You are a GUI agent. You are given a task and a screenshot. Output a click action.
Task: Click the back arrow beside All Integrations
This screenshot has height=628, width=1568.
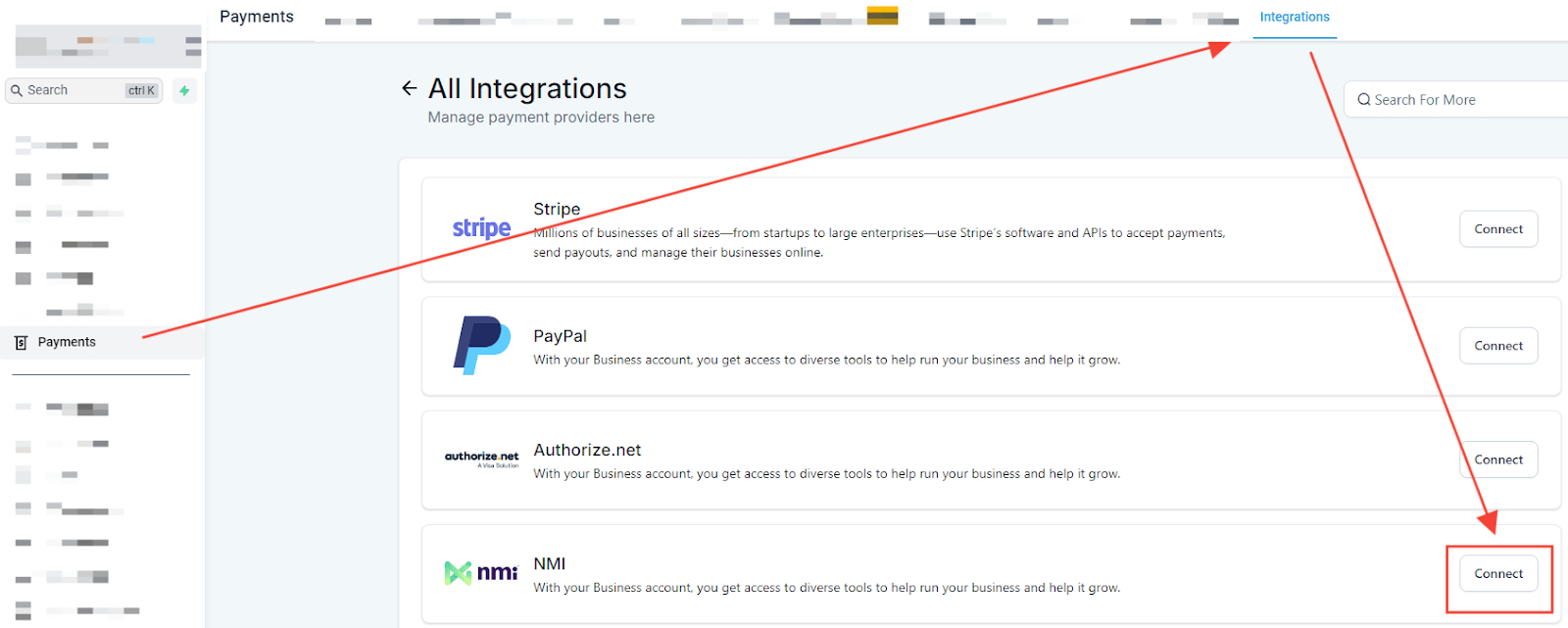click(x=410, y=88)
